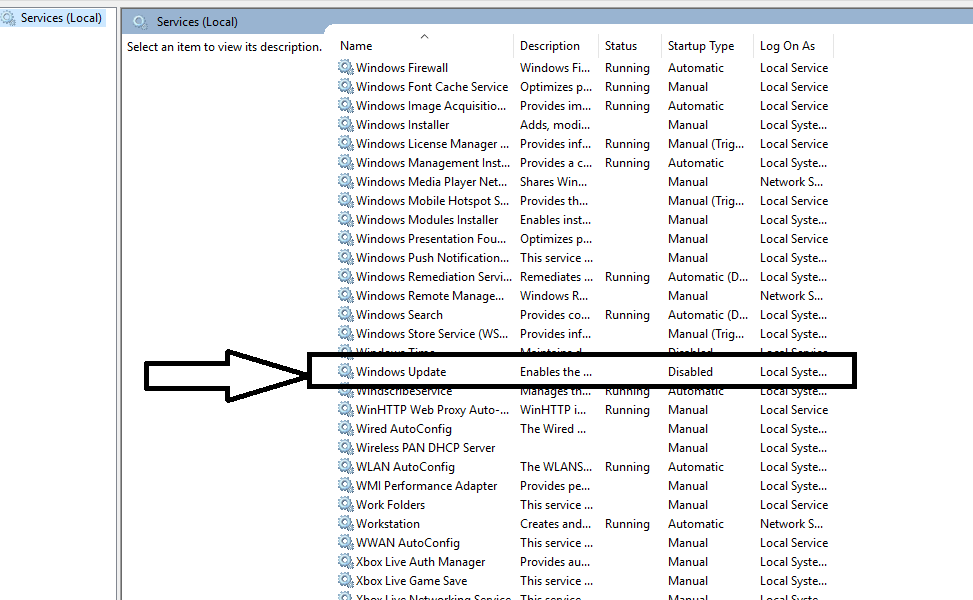Sort the list by Startup Type column

click(x=700, y=46)
